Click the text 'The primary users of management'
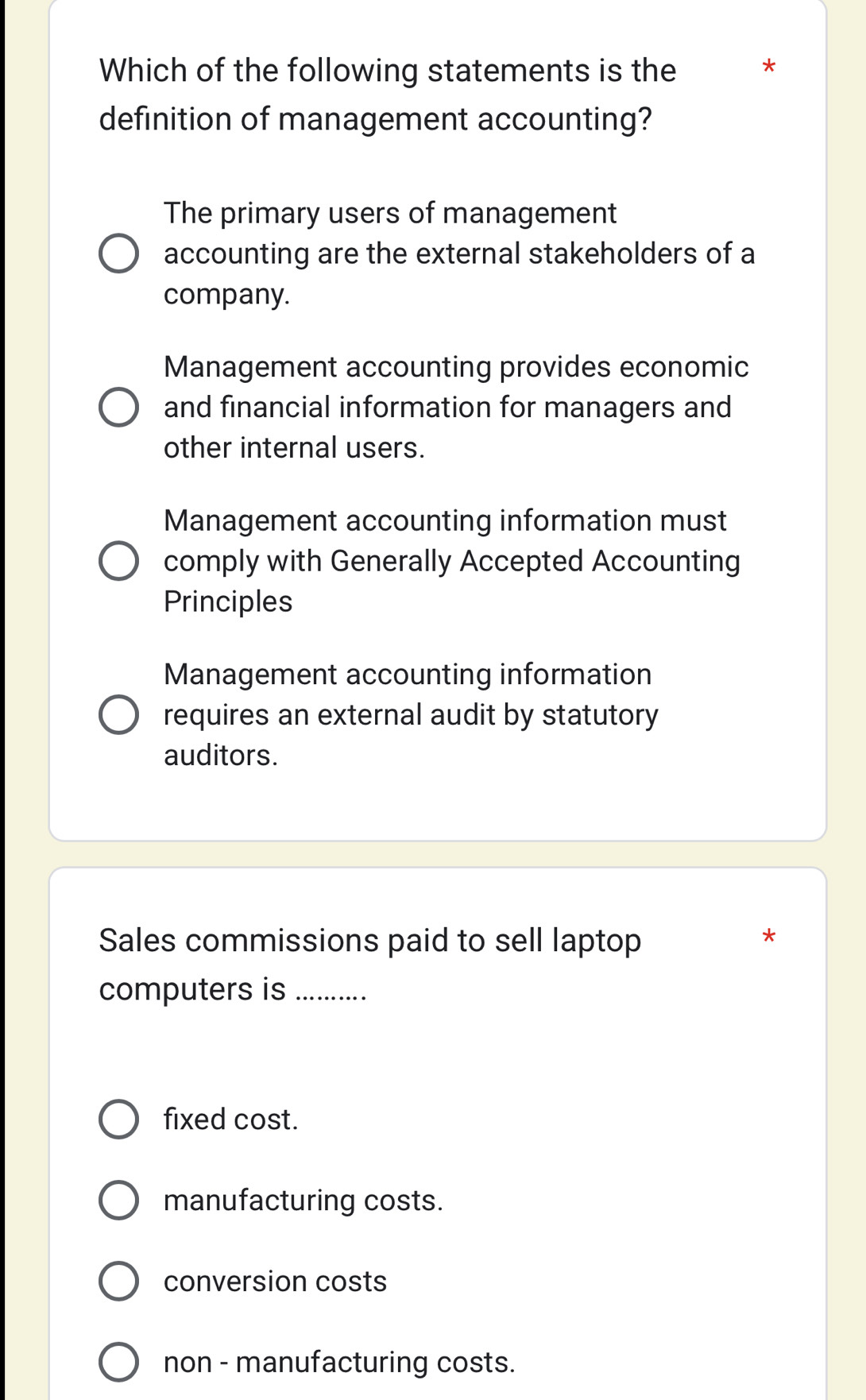Viewport: 866px width, 1400px height. coord(390,213)
